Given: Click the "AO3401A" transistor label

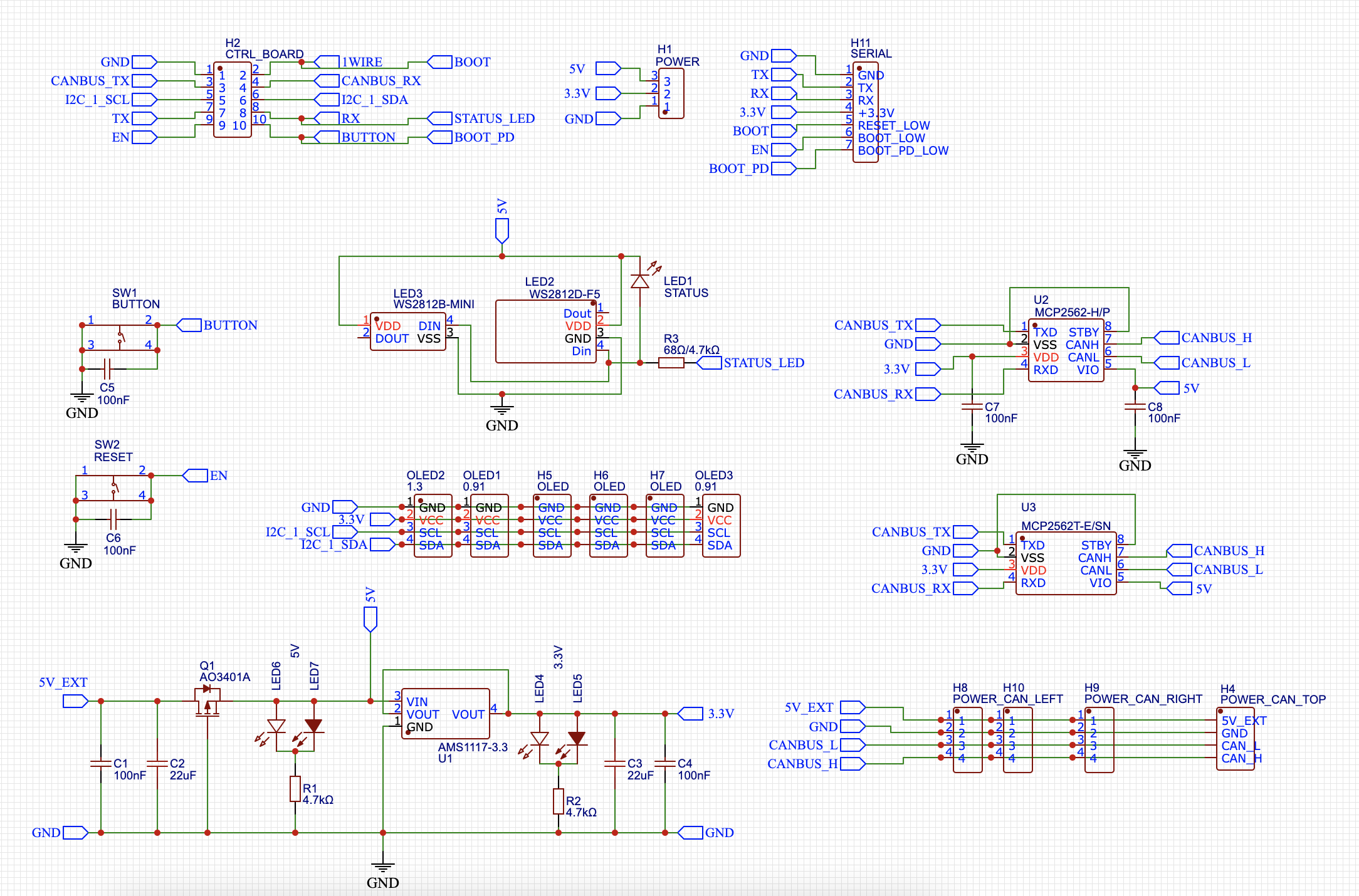Looking at the screenshot, I should (x=225, y=677).
